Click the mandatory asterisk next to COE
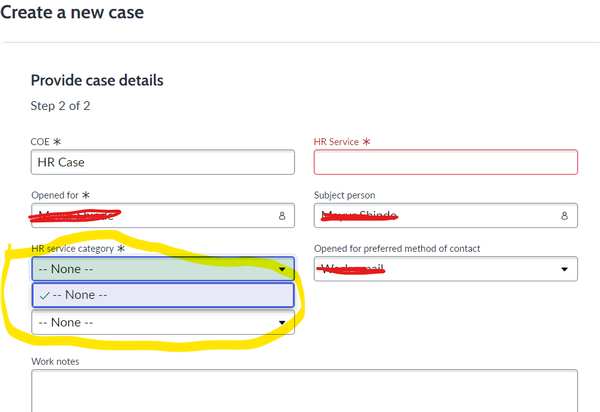600x412 pixels. tap(57, 142)
